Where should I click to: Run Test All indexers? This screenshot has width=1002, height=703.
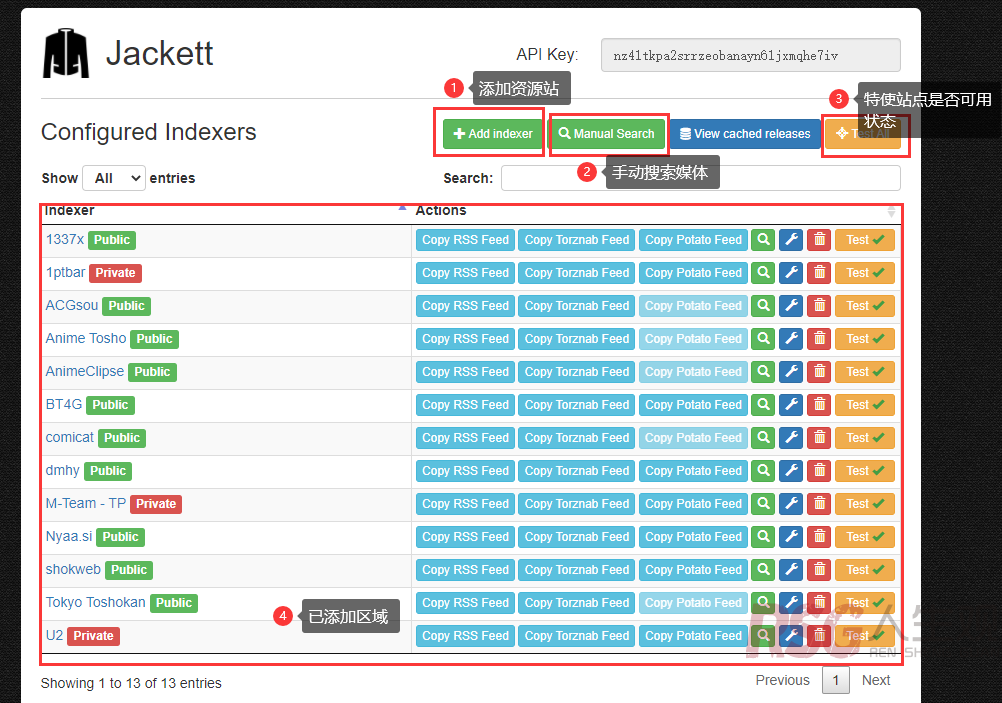pos(863,134)
